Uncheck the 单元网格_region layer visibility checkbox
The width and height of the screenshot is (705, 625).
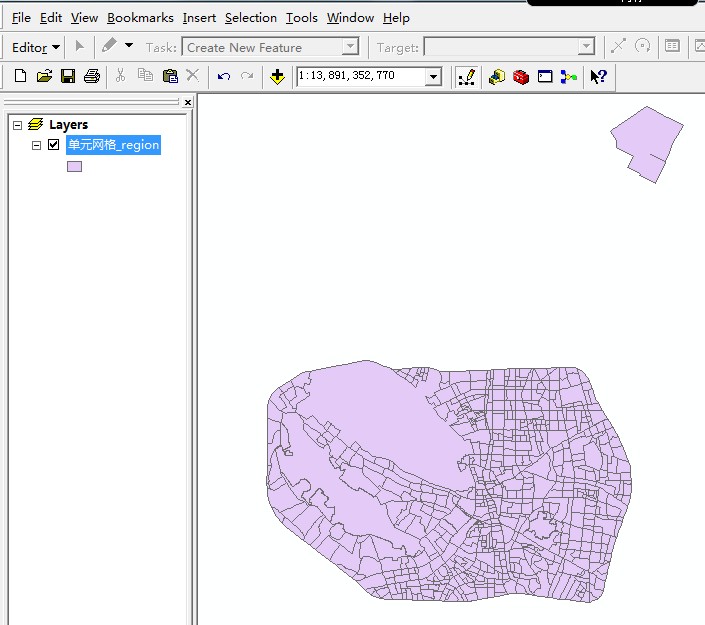(x=54, y=145)
